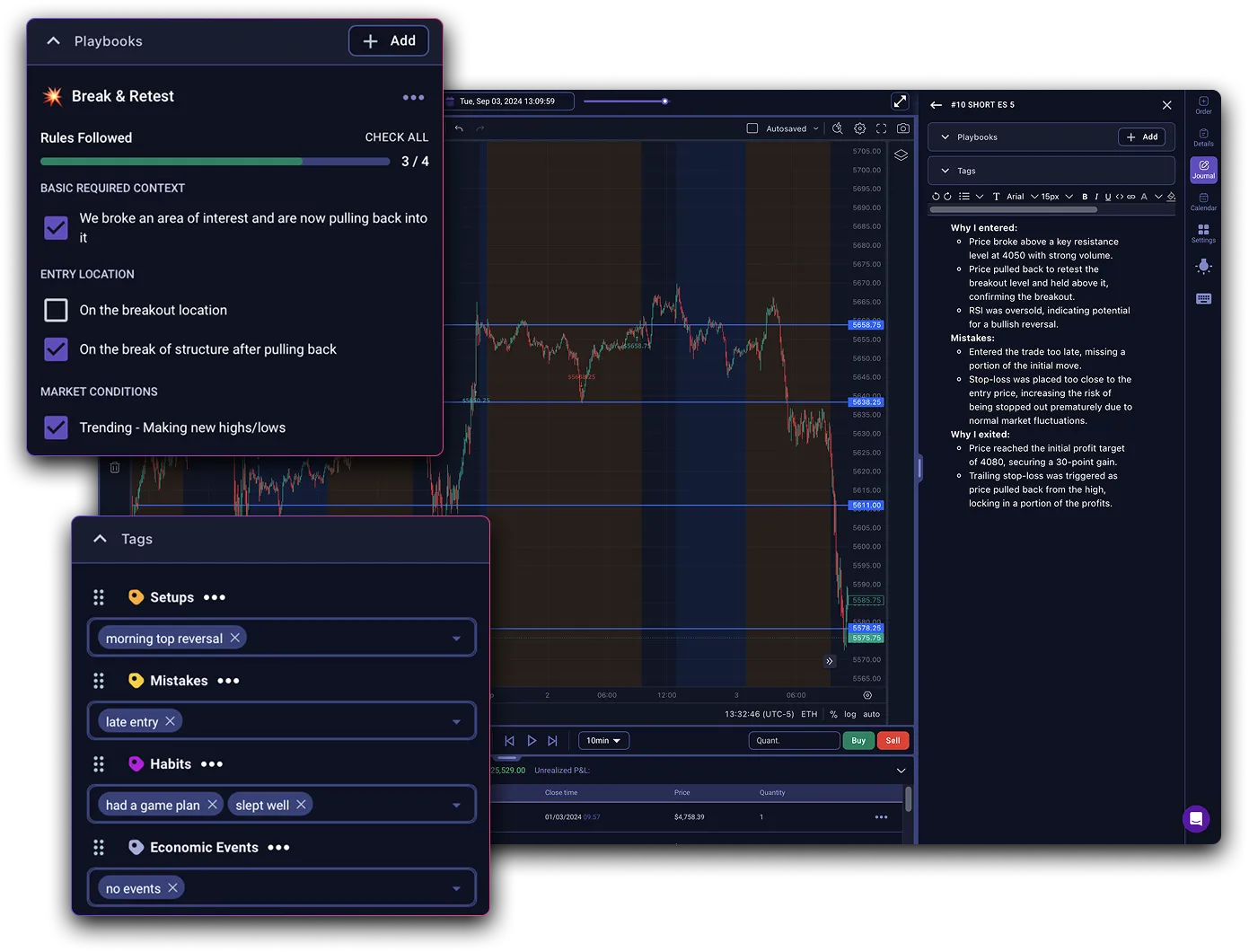
Task: Remove the 'slept well' tag
Action: click(302, 805)
